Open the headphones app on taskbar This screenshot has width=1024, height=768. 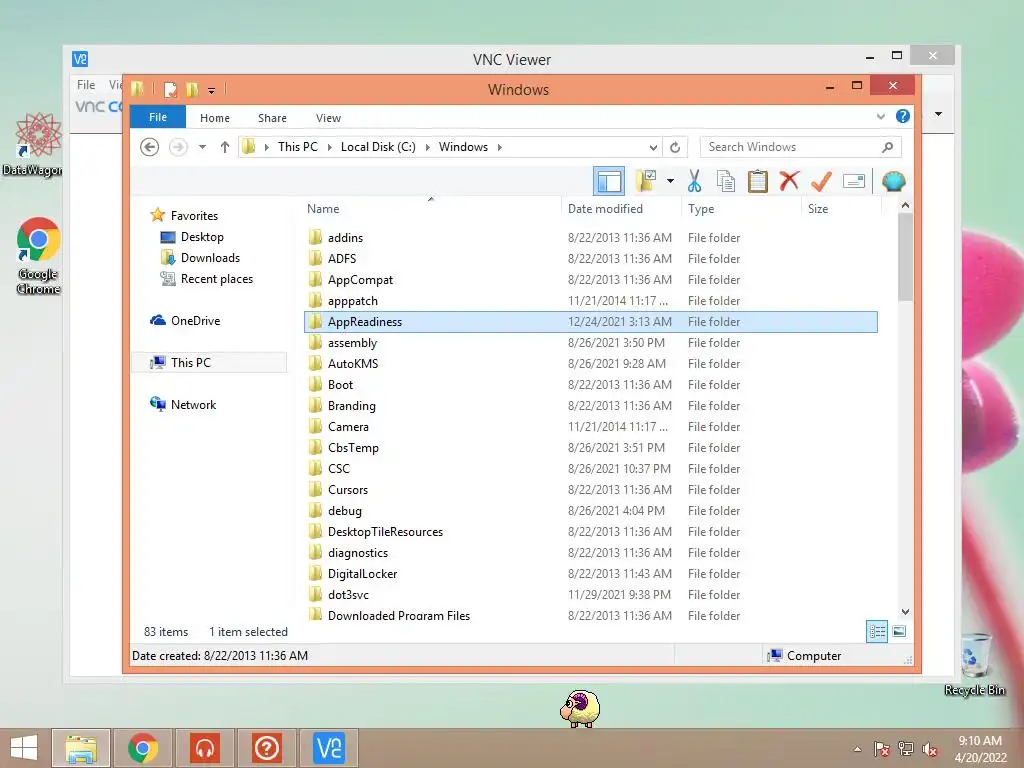[x=205, y=748]
